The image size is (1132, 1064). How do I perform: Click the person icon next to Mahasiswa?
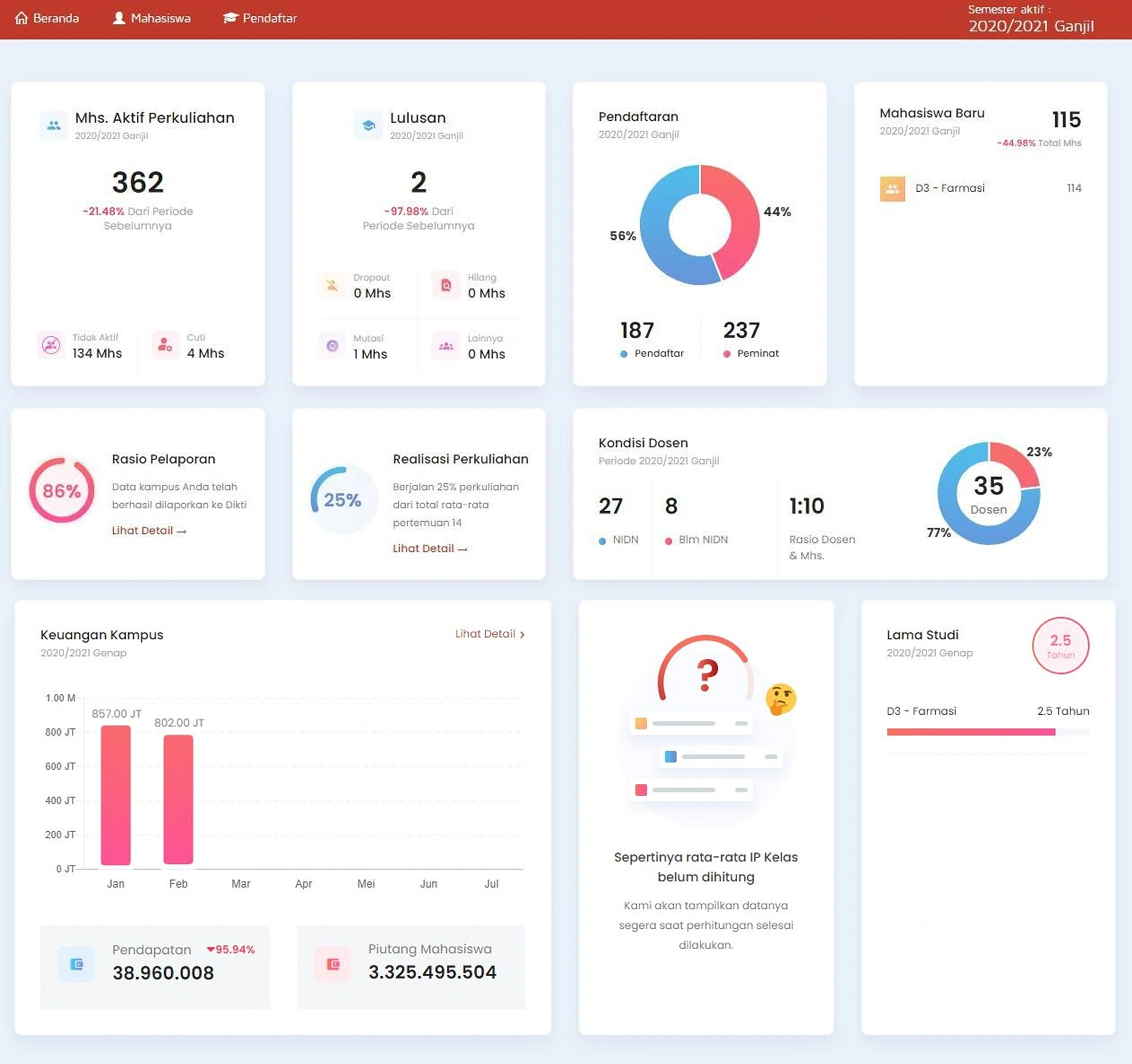(x=119, y=18)
